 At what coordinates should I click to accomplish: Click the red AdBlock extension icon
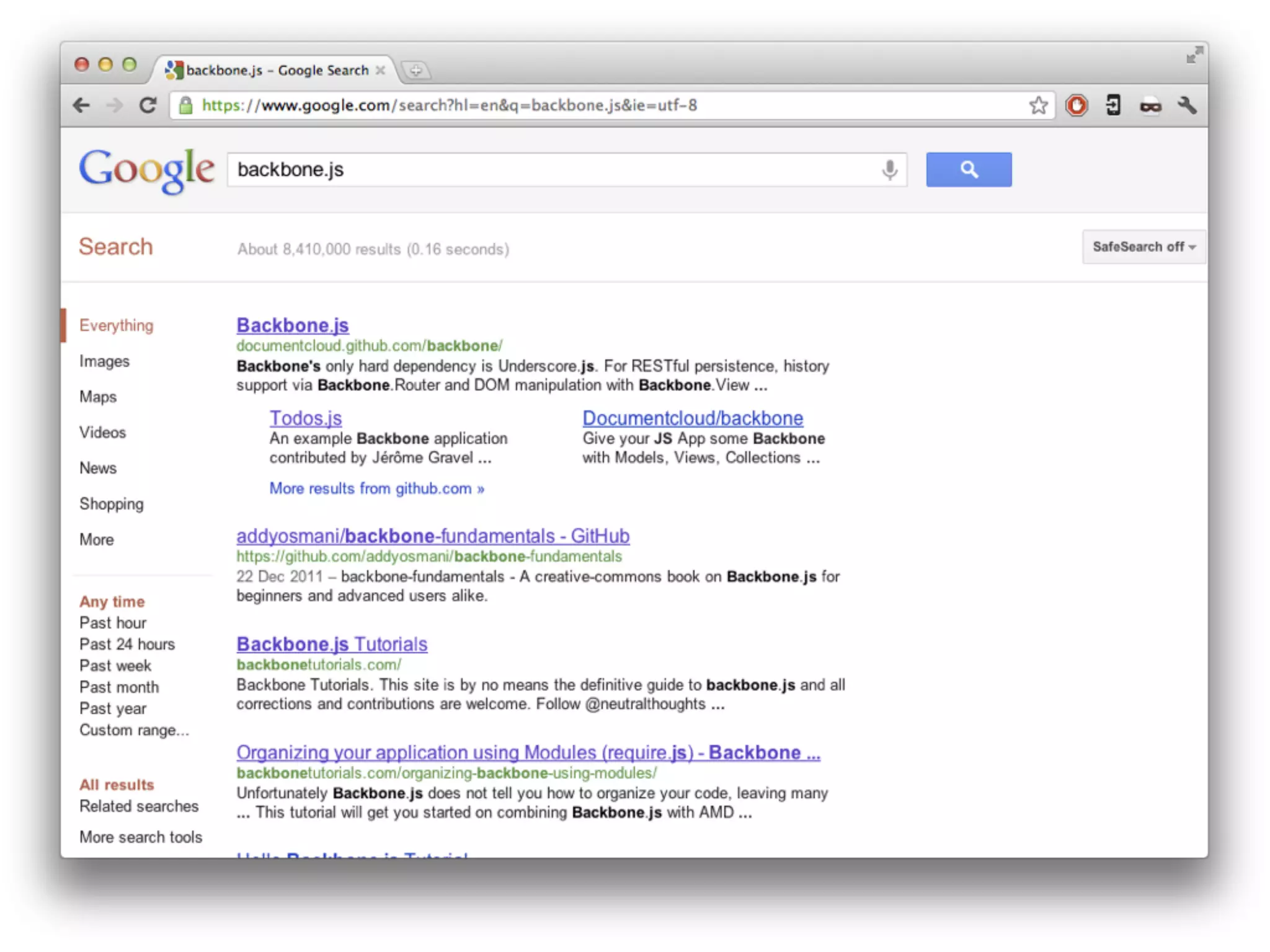click(1077, 105)
